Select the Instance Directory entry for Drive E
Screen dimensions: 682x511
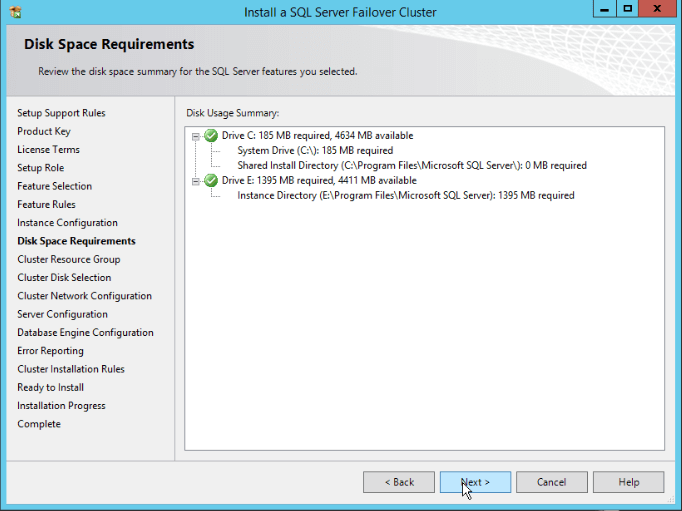pyautogui.click(x=405, y=196)
